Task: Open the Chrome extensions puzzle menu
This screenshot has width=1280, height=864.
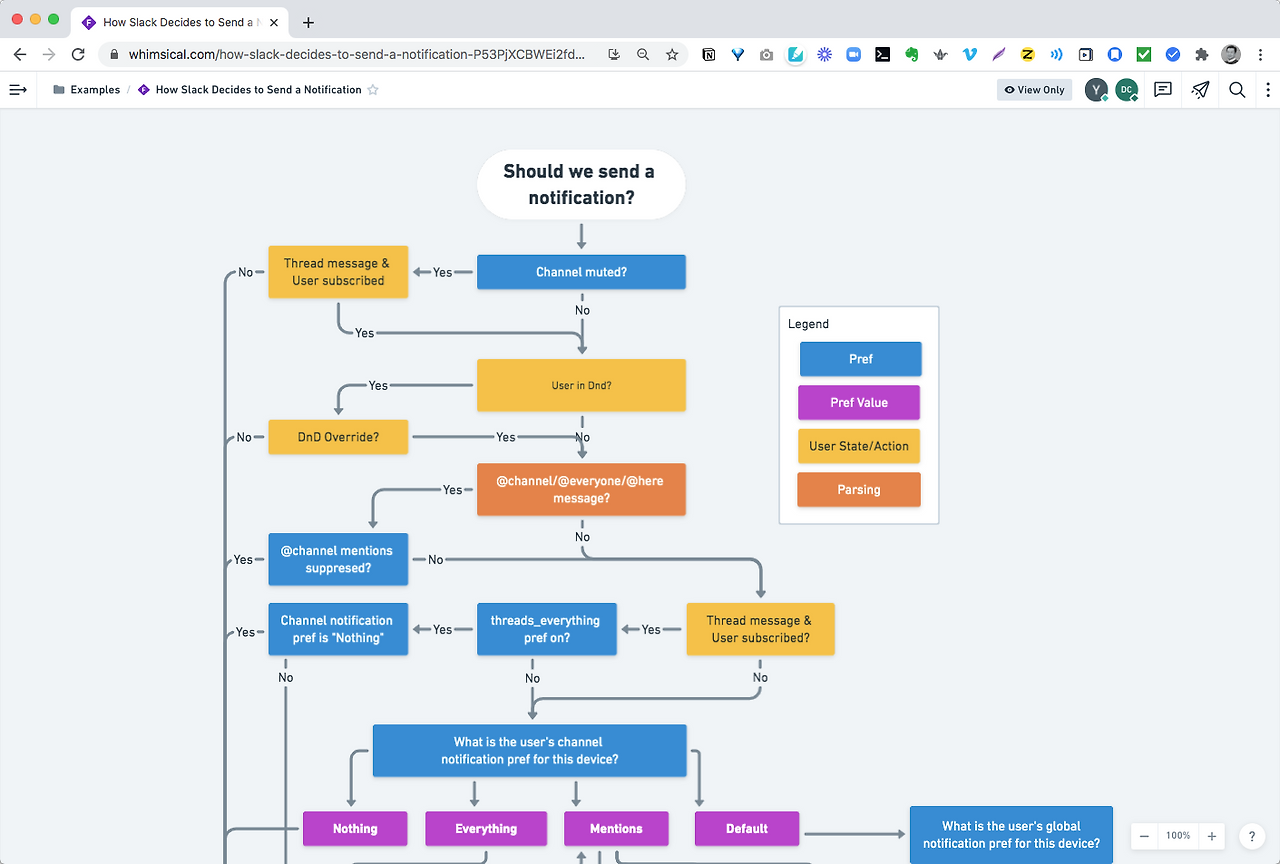Action: [x=1202, y=55]
